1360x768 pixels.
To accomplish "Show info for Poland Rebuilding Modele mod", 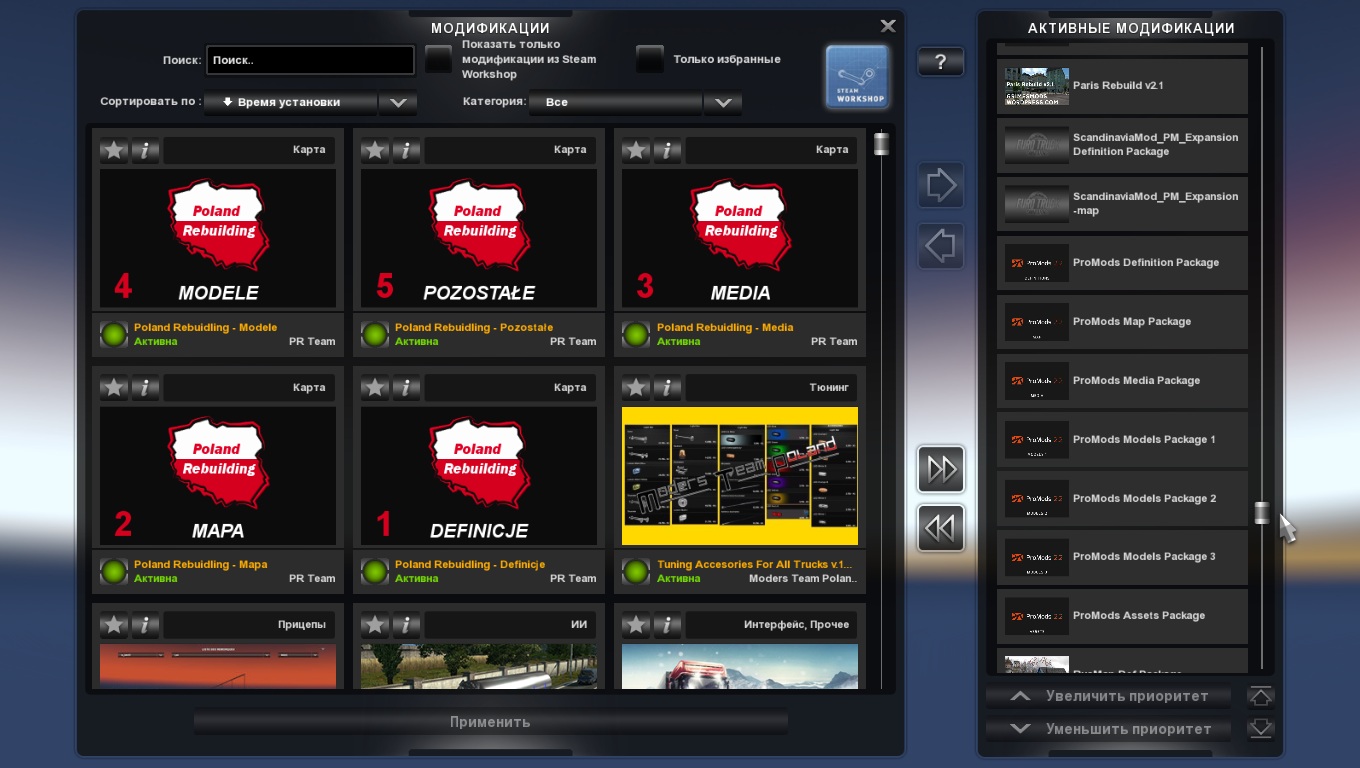I will tap(145, 150).
